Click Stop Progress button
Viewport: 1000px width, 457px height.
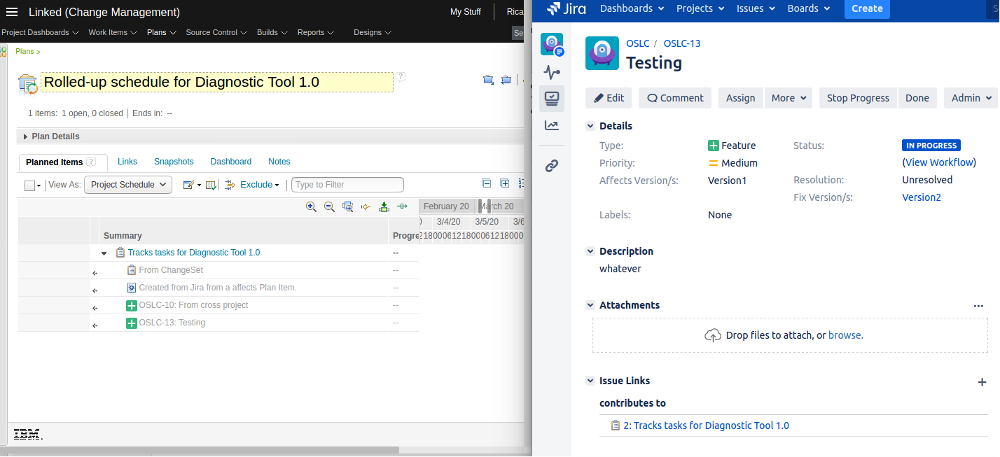858,98
